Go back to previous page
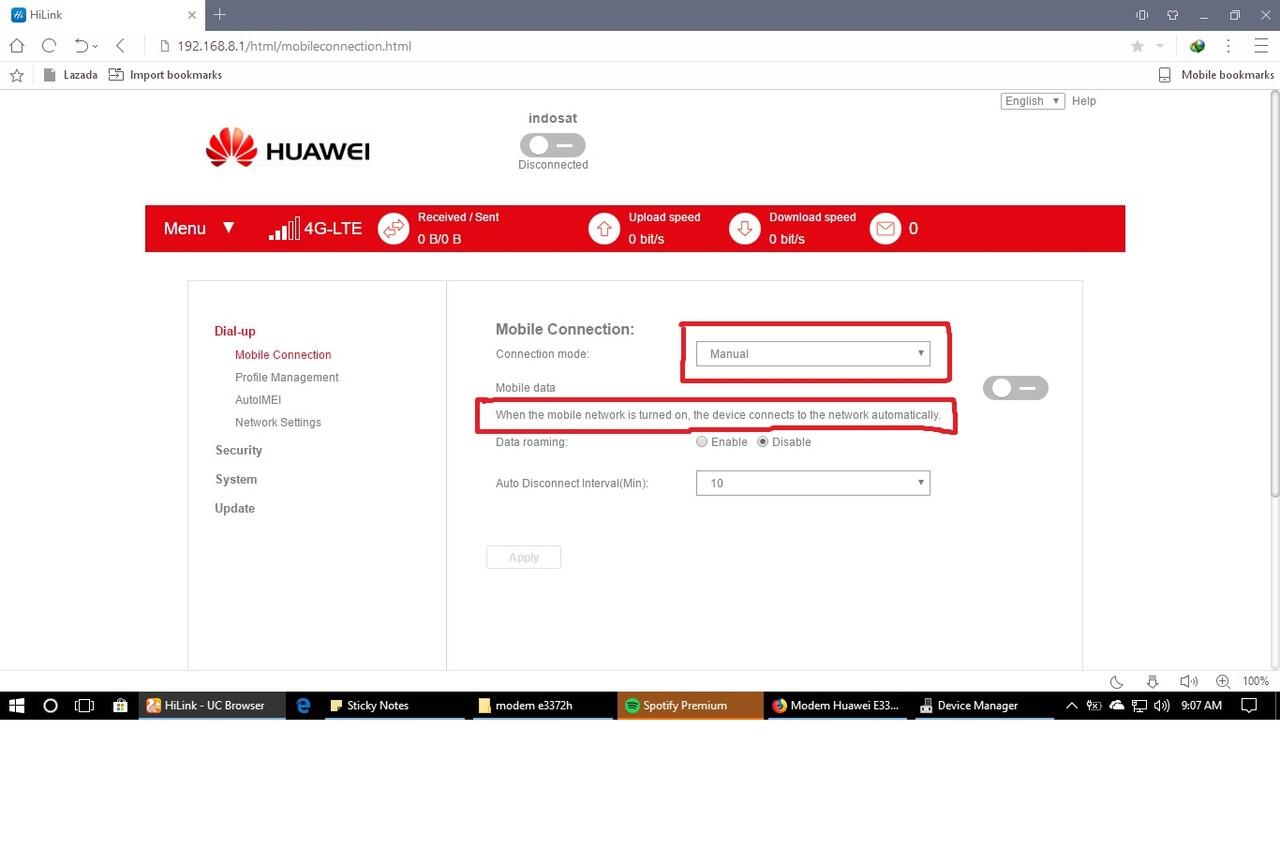 point(120,46)
